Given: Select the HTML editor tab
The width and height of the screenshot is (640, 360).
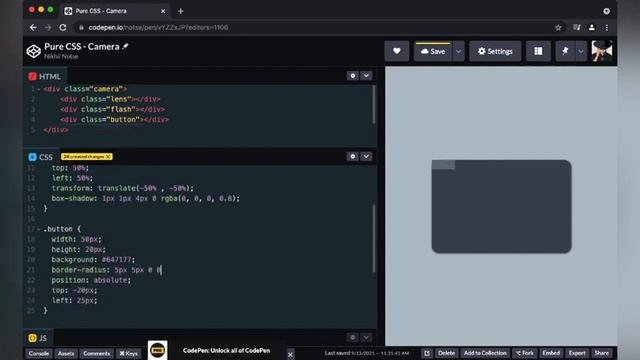Looking at the screenshot, I should click(x=44, y=76).
